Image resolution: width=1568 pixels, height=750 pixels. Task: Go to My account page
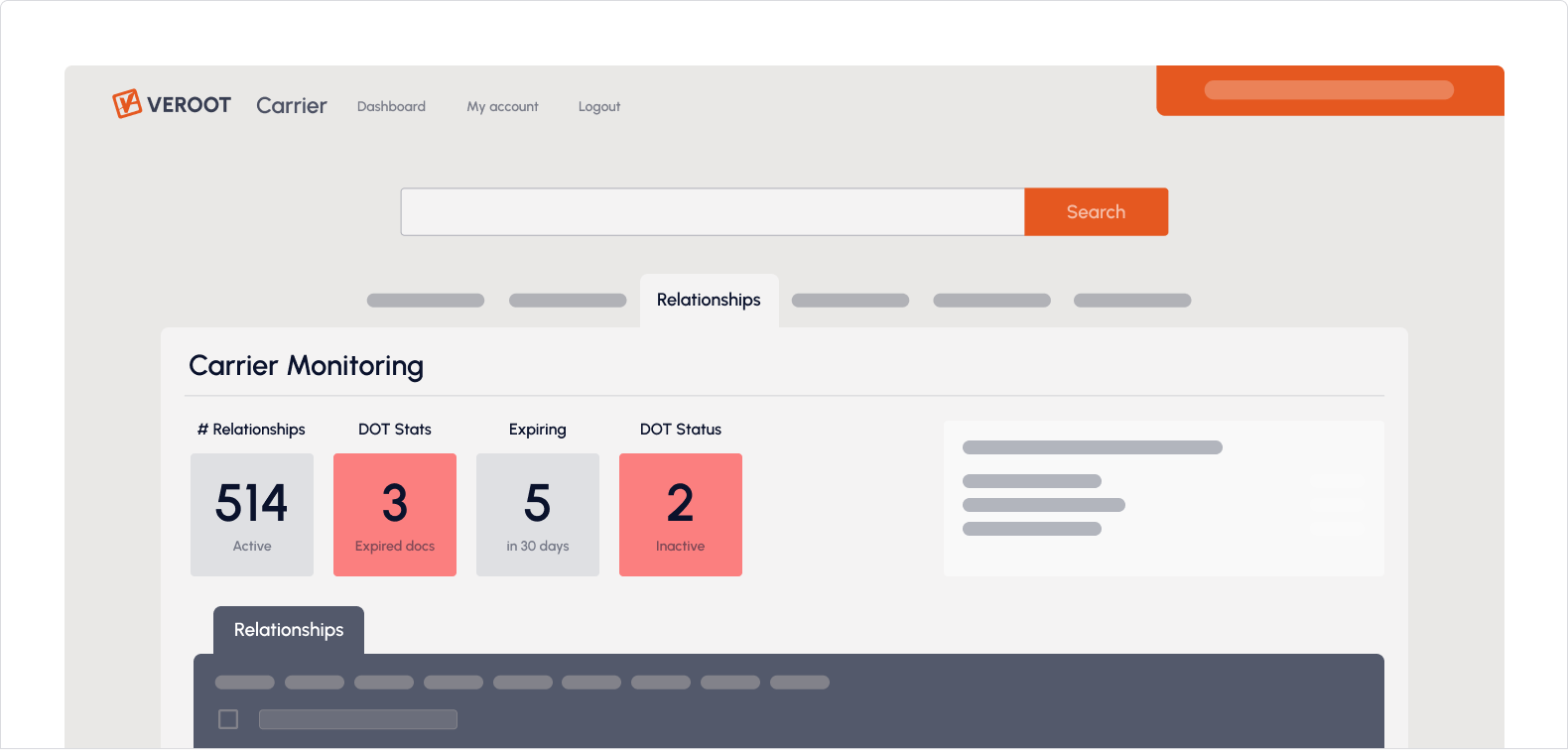click(502, 106)
